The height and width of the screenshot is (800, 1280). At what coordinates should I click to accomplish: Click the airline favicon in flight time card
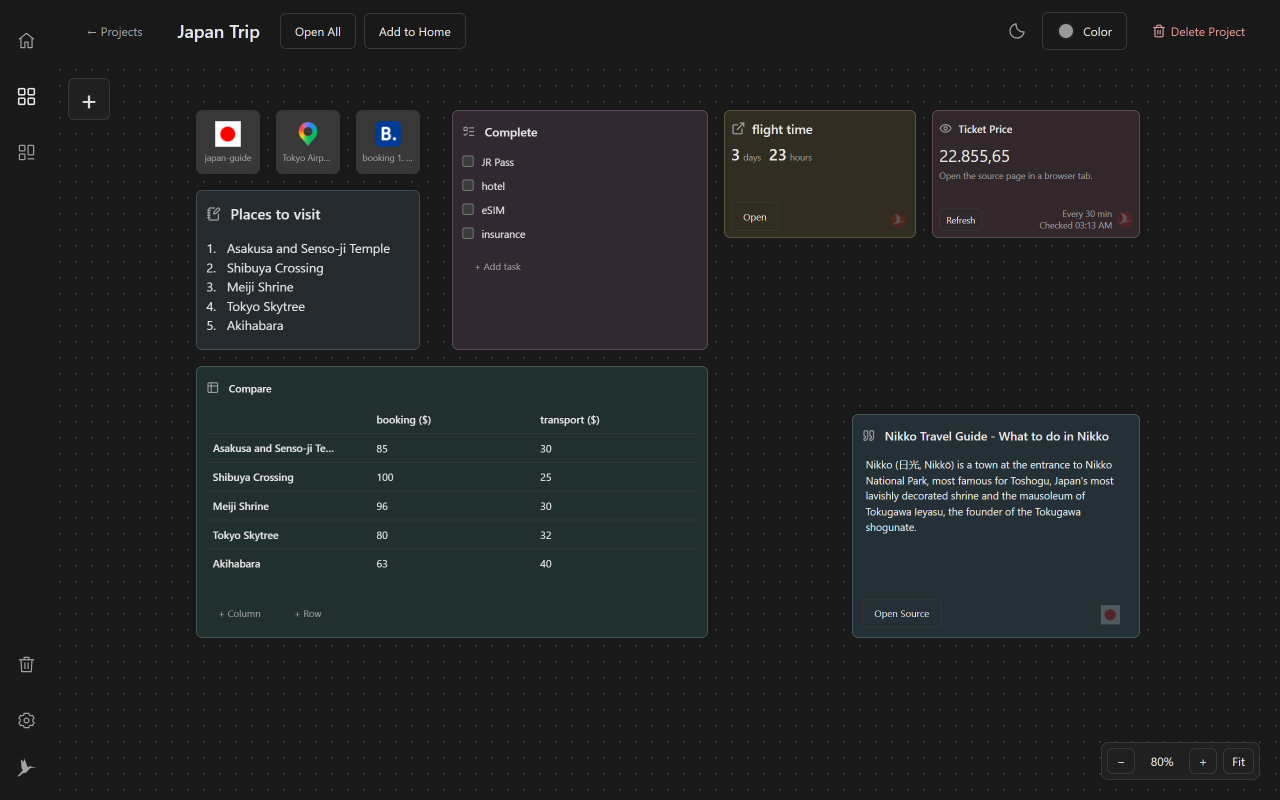point(898,219)
